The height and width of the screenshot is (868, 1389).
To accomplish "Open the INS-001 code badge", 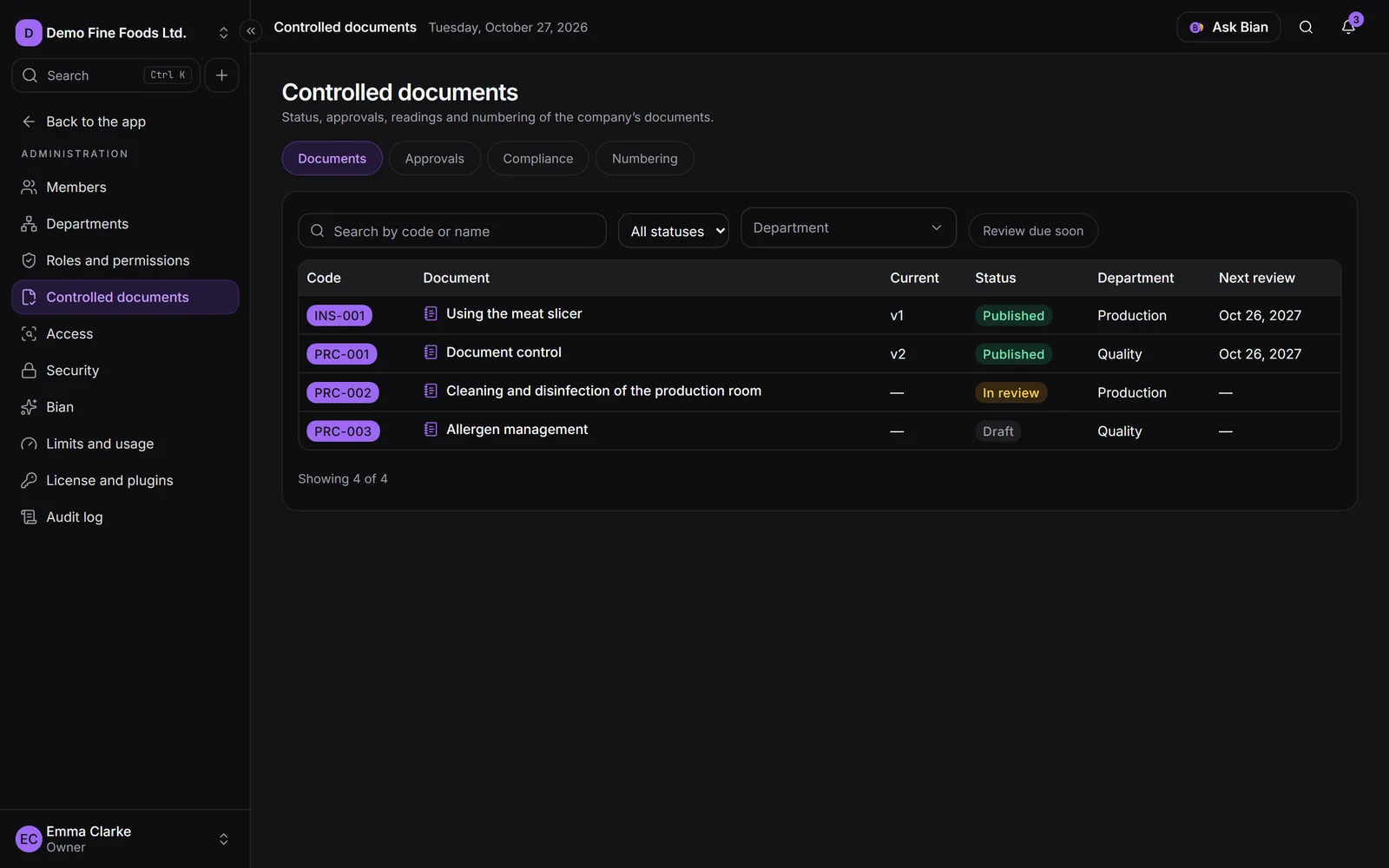I will tap(339, 316).
